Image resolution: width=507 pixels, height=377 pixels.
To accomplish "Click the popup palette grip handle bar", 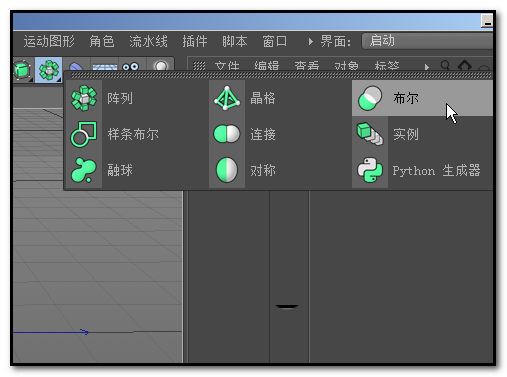I will [x=281, y=76].
